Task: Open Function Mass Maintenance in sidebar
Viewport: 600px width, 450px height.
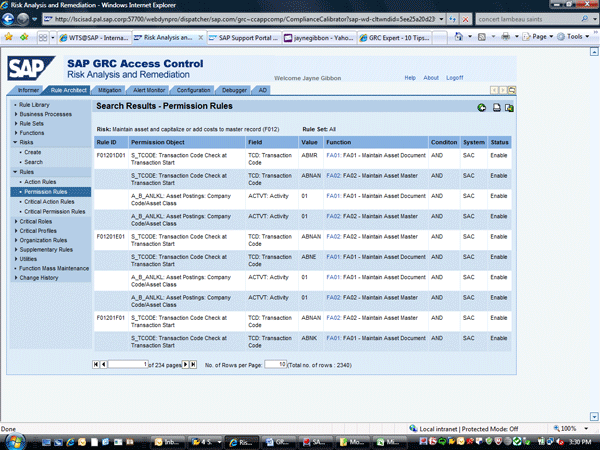Action: coord(54,268)
